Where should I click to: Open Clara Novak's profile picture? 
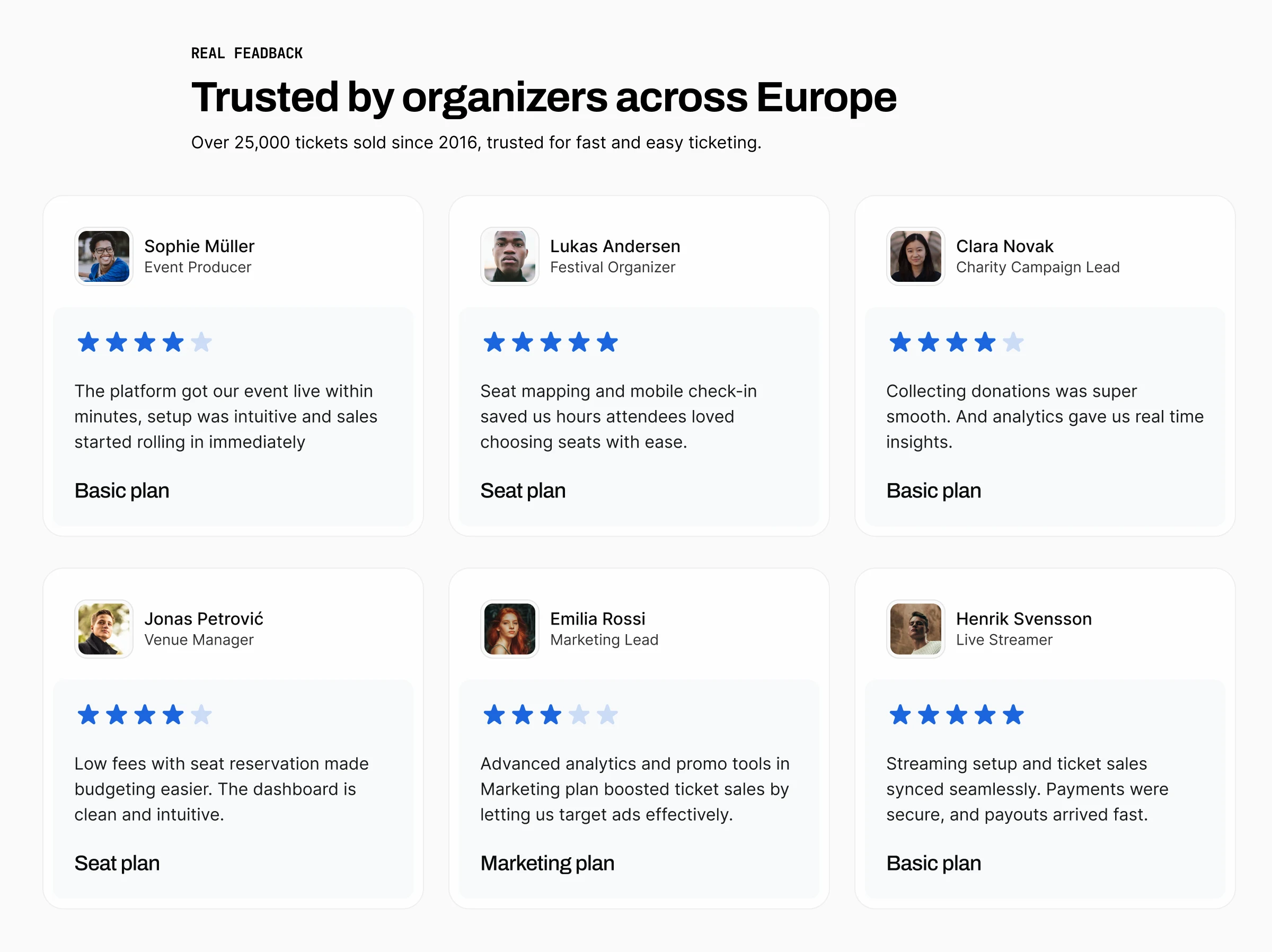915,256
